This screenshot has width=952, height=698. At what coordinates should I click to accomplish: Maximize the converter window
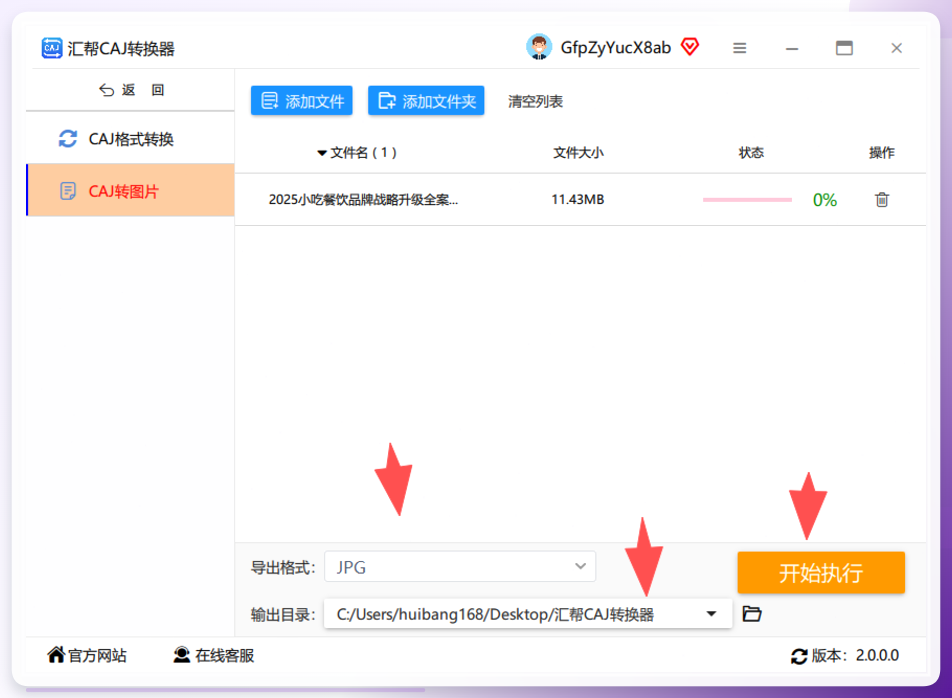click(844, 48)
